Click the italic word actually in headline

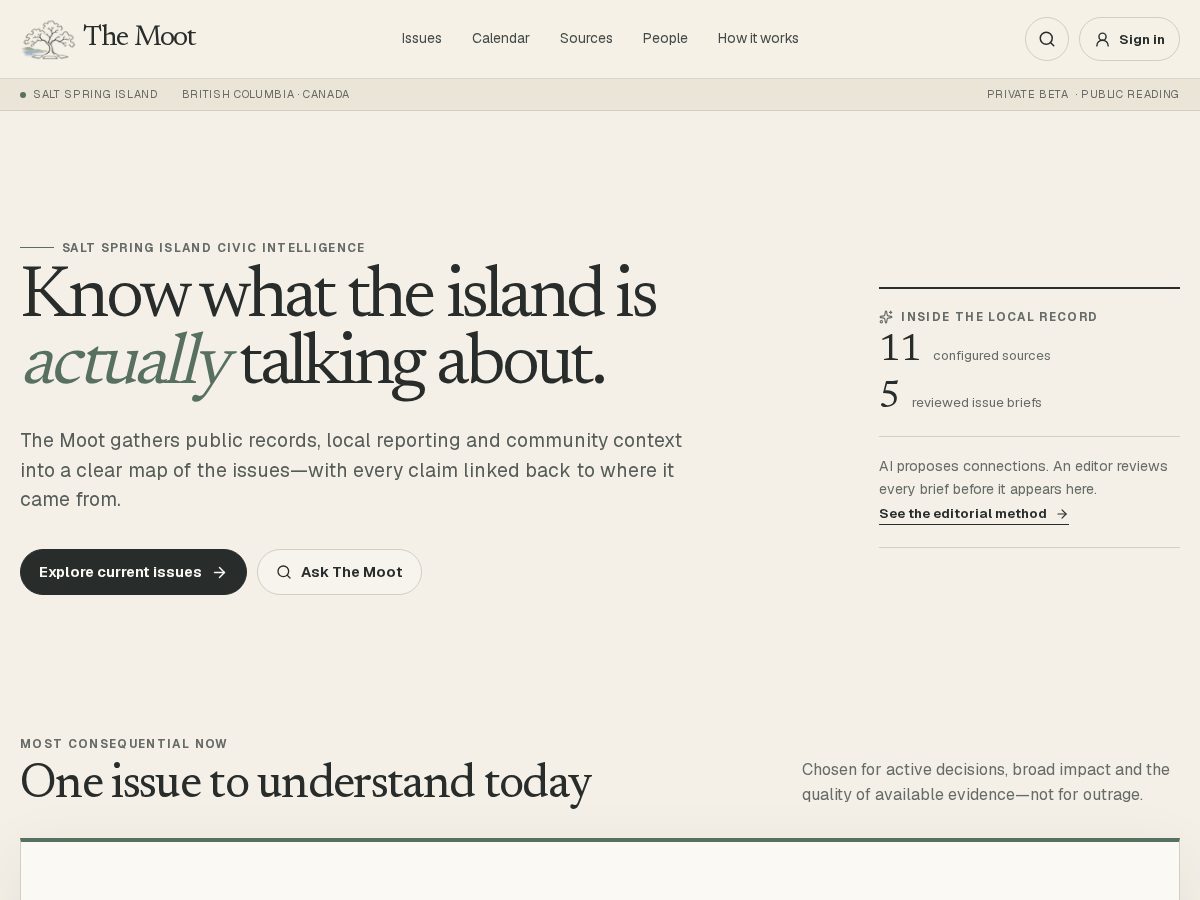(126, 361)
